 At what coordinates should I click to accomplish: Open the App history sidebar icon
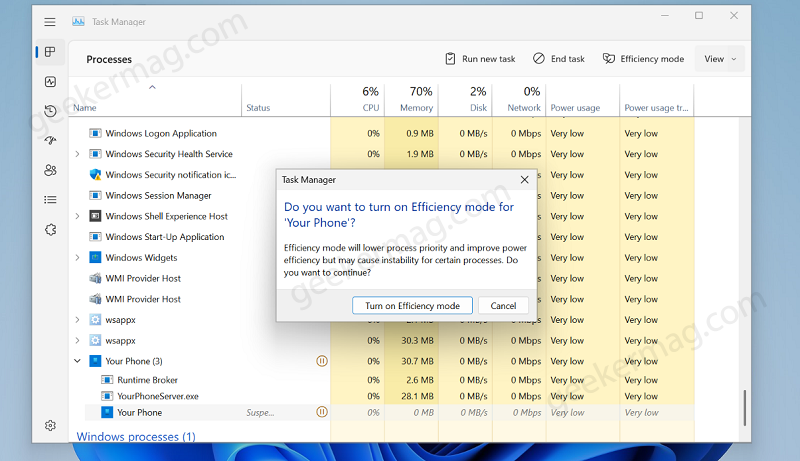click(50, 111)
